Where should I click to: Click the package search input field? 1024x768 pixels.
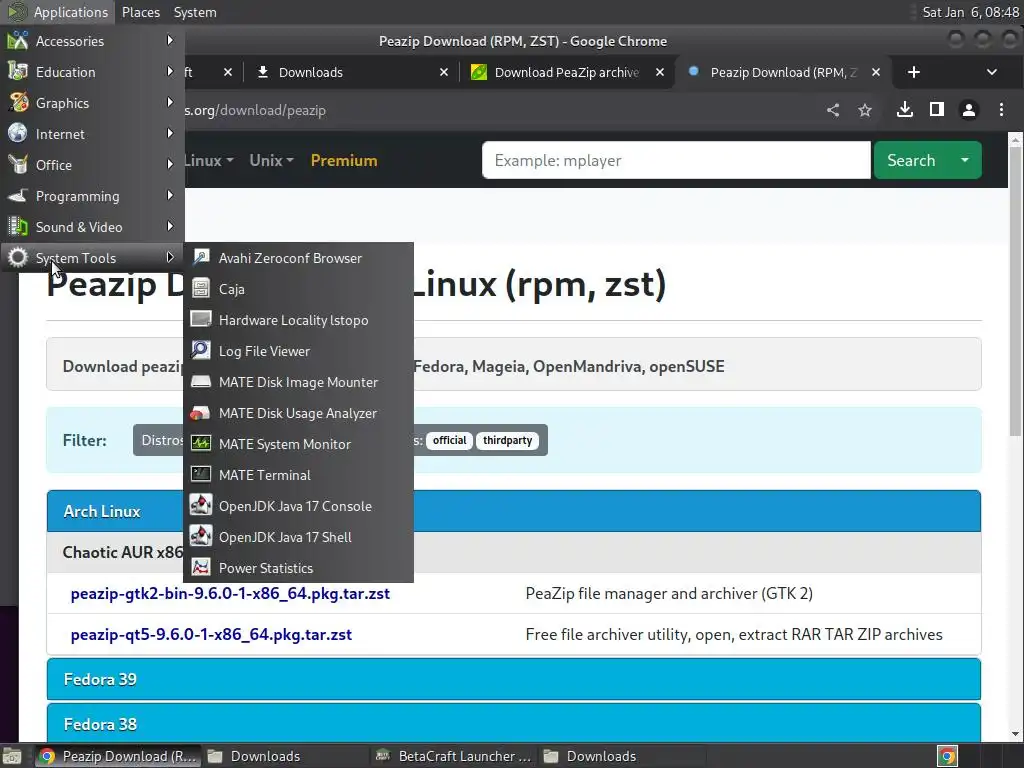click(x=676, y=160)
